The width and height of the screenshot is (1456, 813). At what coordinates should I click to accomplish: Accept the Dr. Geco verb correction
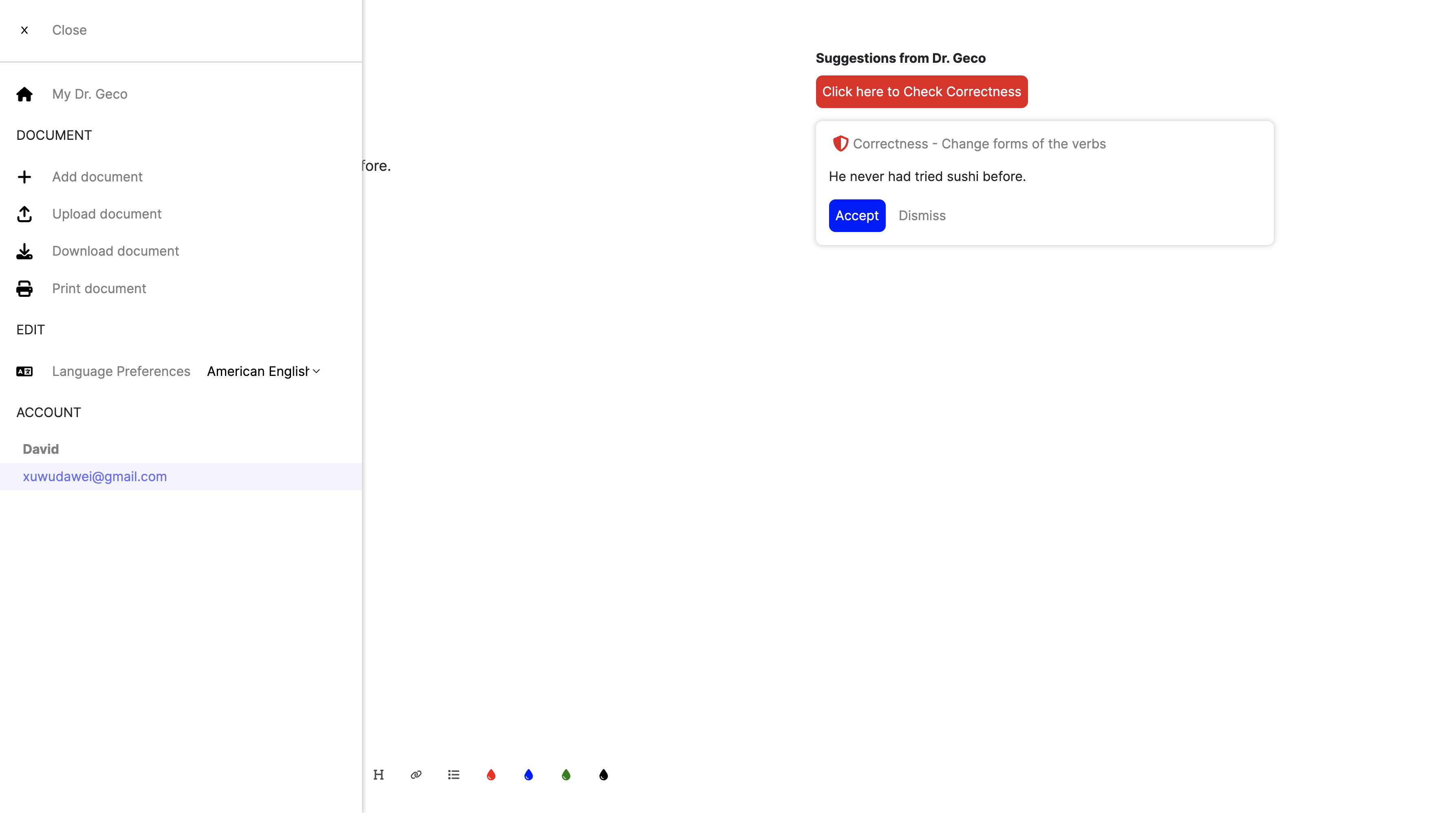tap(857, 215)
